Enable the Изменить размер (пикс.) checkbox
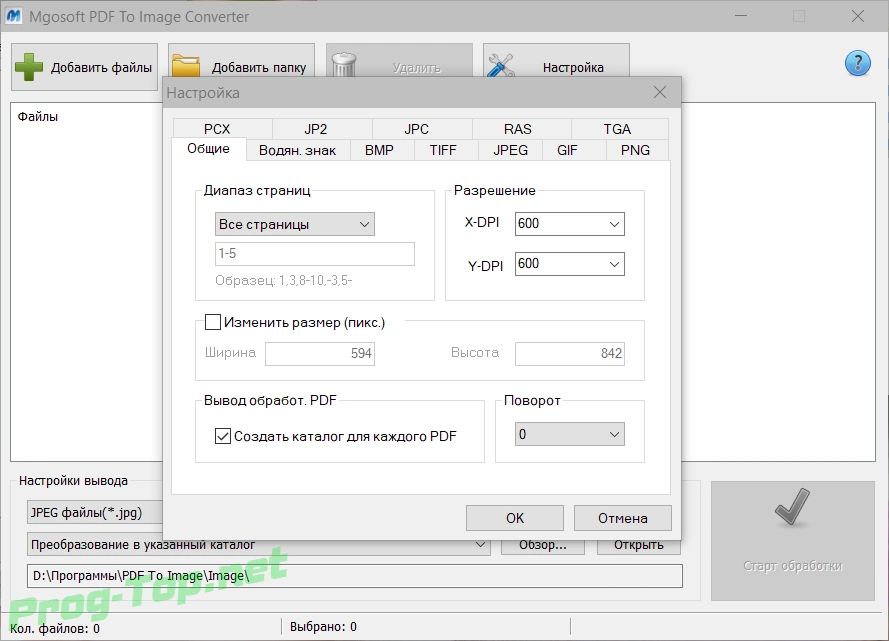 pyautogui.click(x=213, y=322)
